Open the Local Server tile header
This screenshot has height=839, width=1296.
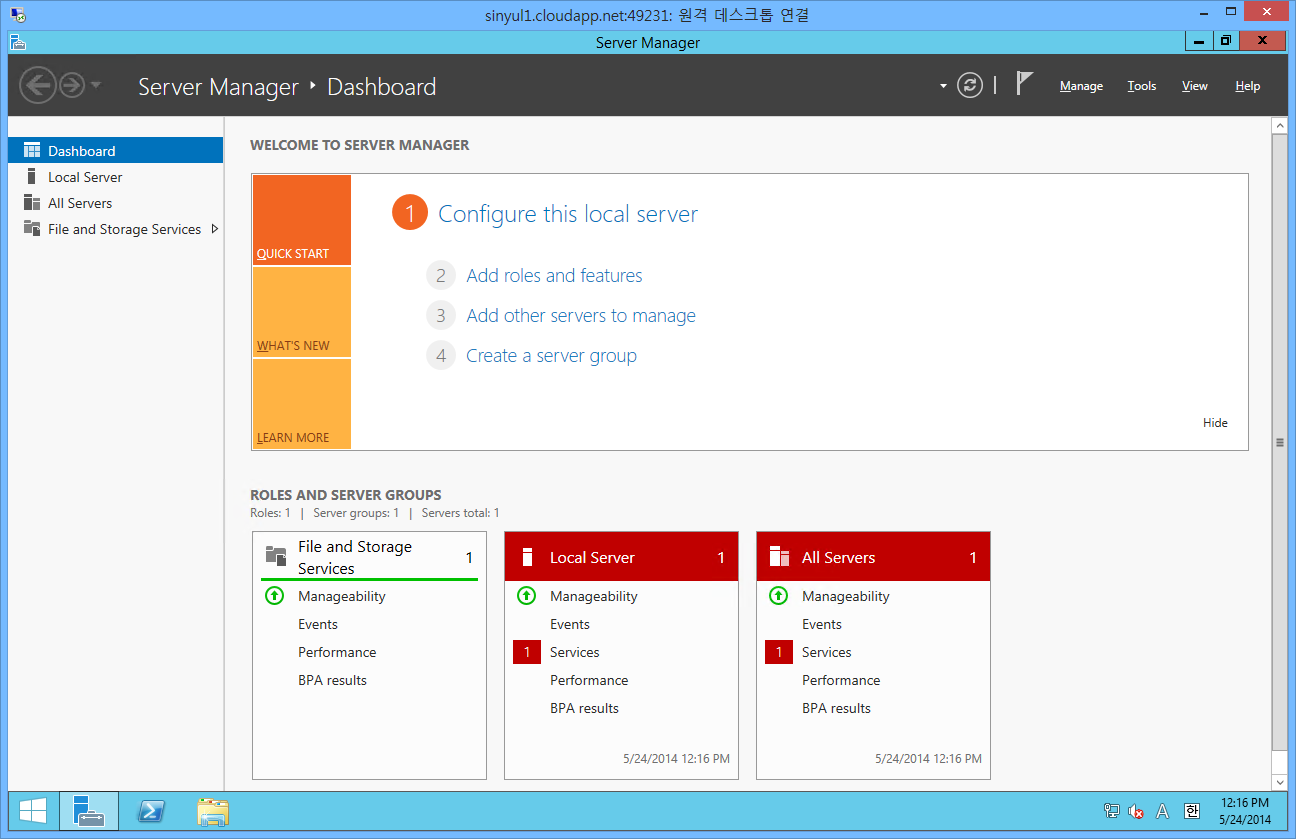click(x=621, y=557)
